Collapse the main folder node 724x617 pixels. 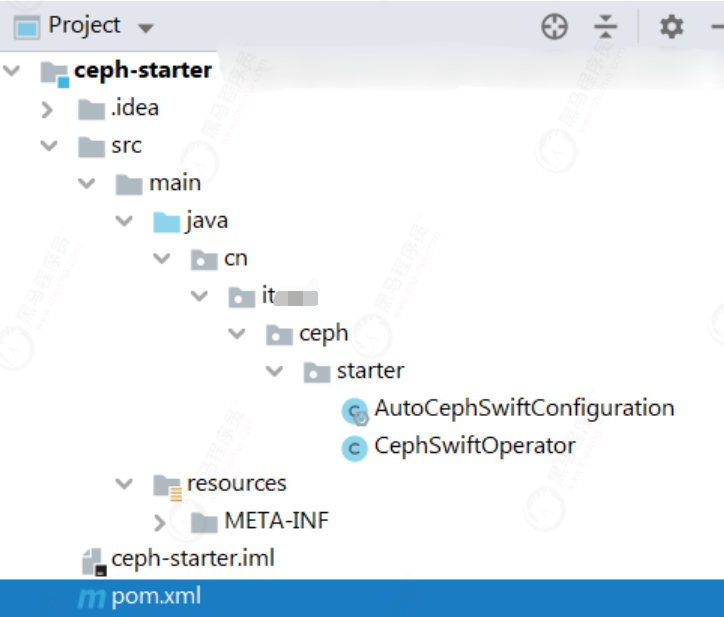[x=86, y=184]
